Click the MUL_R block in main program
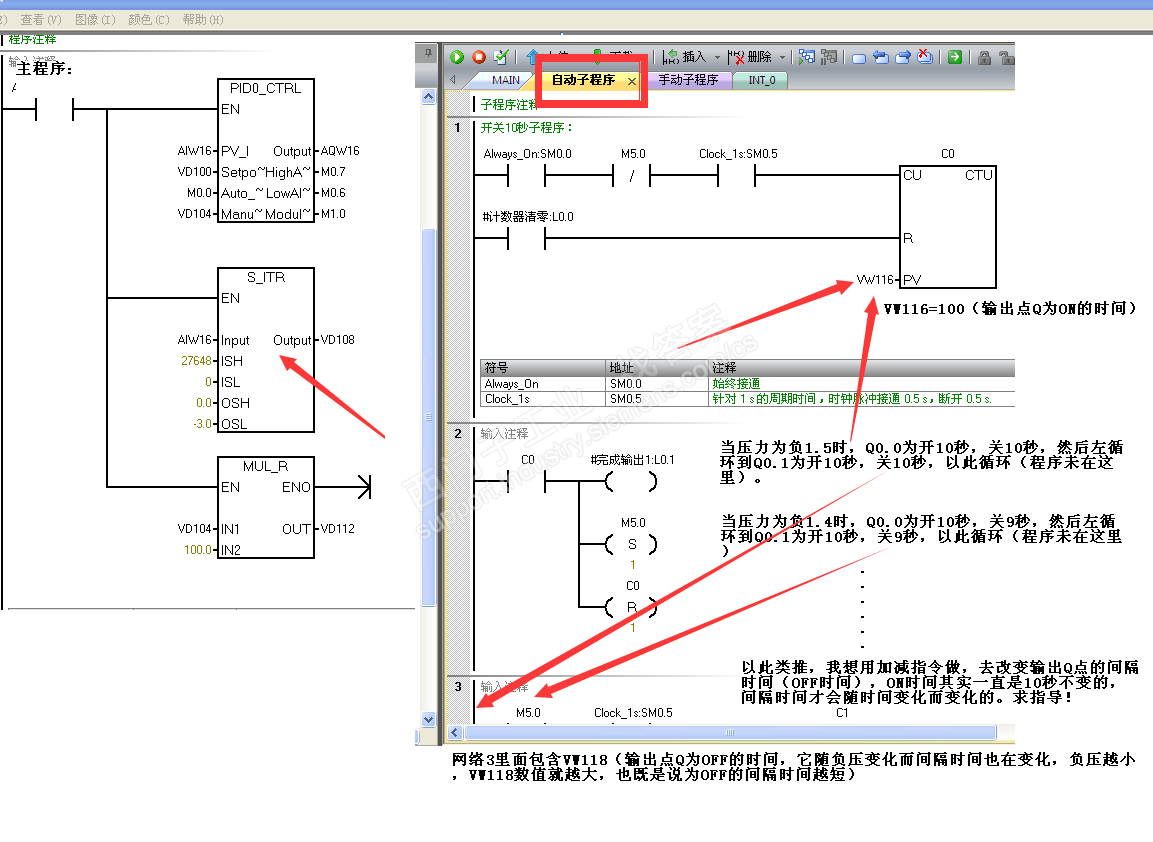This screenshot has width=1153, height=842. click(265, 507)
